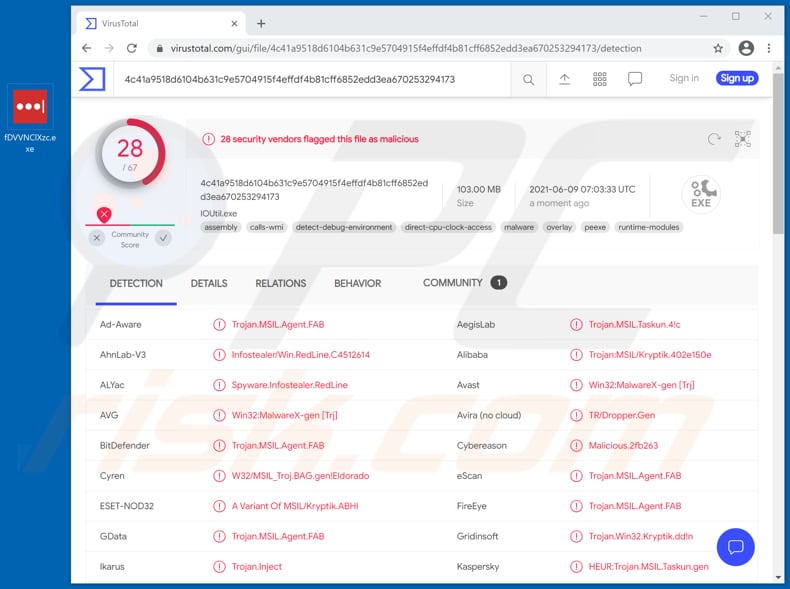790x589 pixels.
Task: Open the COMMUNITY tab
Action: tap(465, 283)
